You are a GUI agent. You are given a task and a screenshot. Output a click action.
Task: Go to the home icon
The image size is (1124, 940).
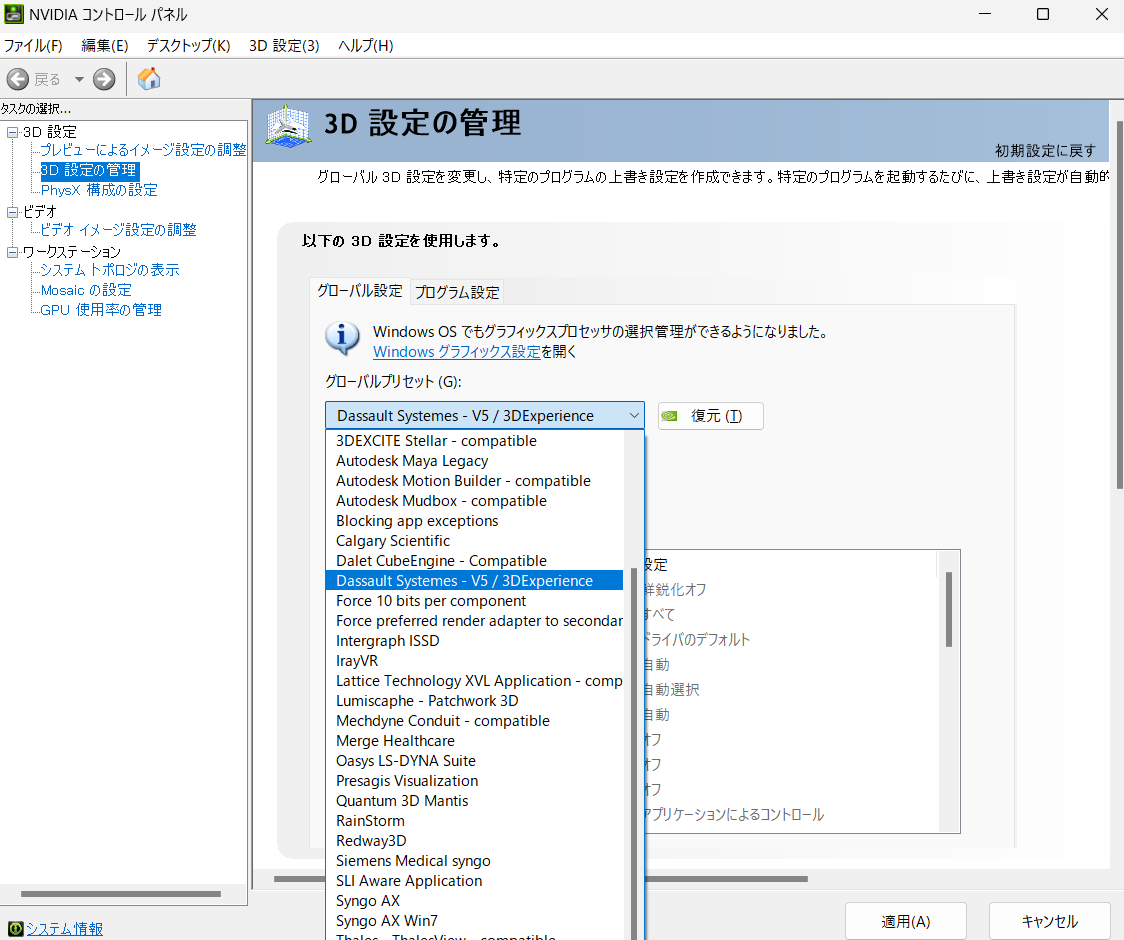pyautogui.click(x=149, y=78)
